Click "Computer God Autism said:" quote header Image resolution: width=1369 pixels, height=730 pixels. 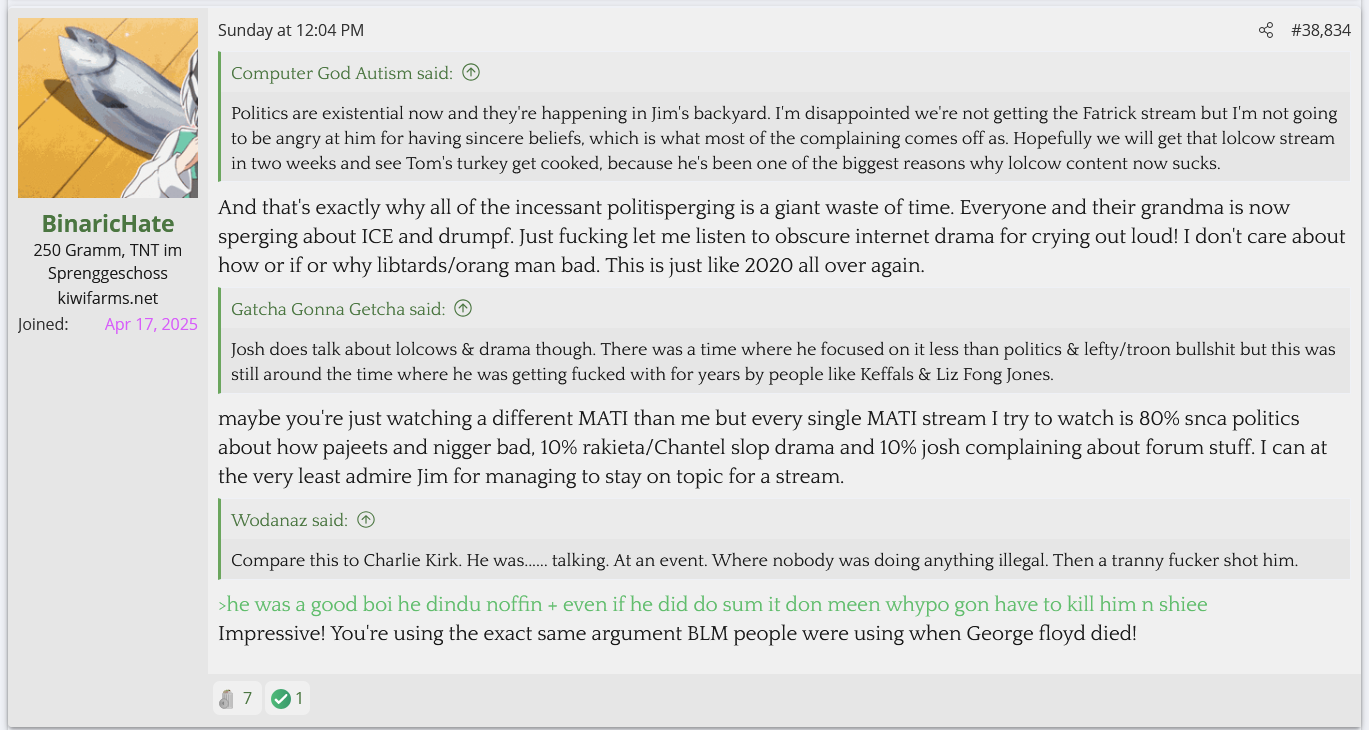[342, 73]
